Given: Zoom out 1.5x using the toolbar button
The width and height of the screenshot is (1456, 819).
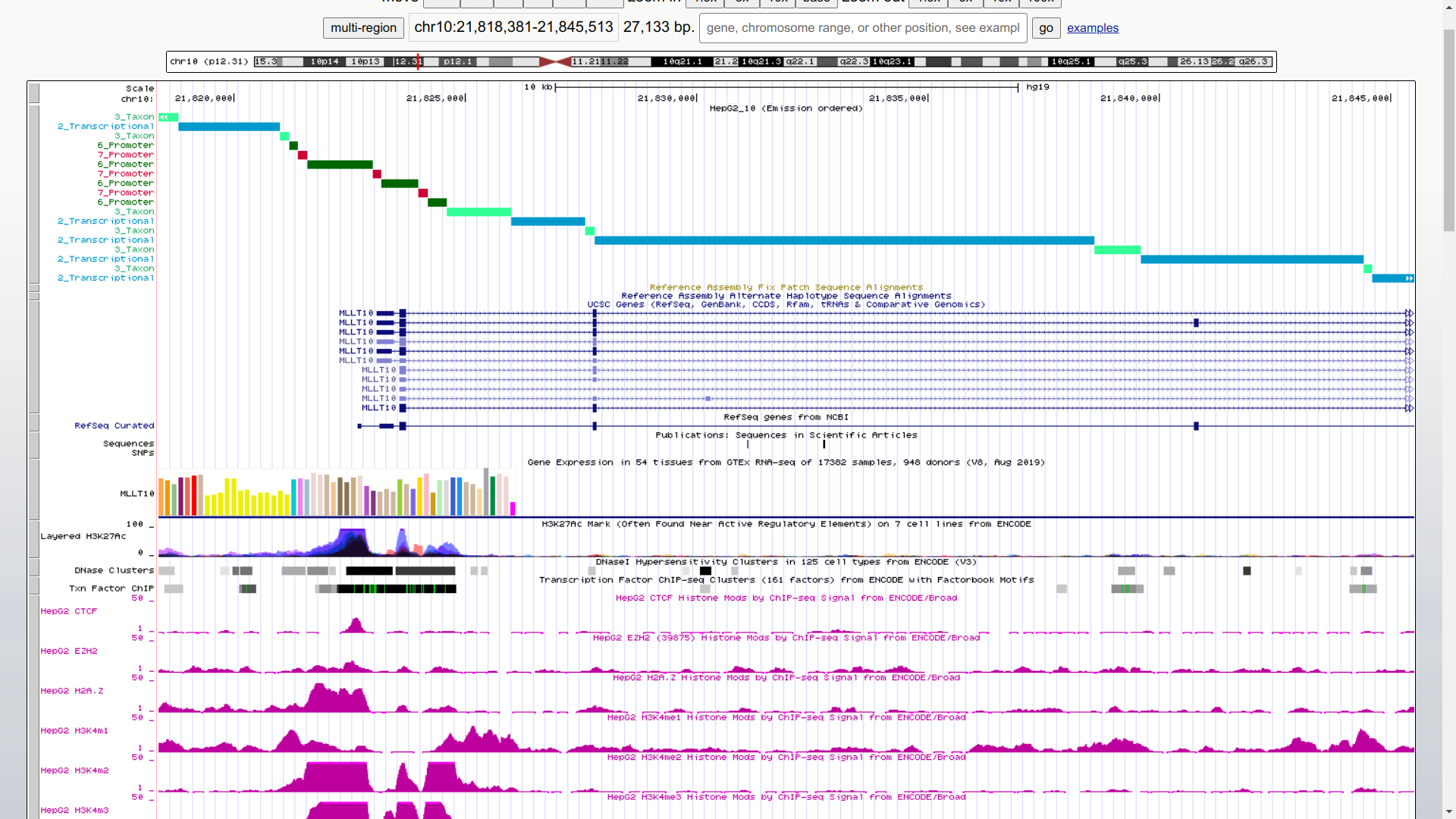Looking at the screenshot, I should 928,2.
